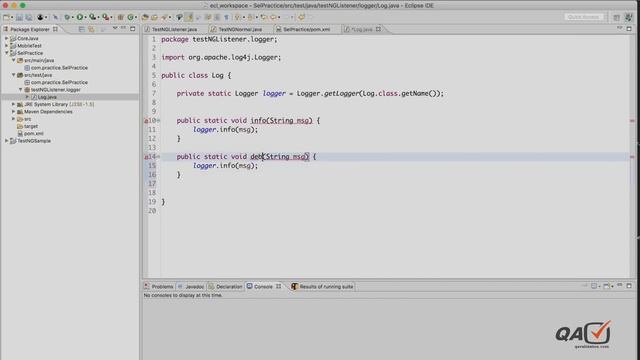Screen dimensions: 640x360
Task: Open dropdown next to New file icon
Action: 12,18
